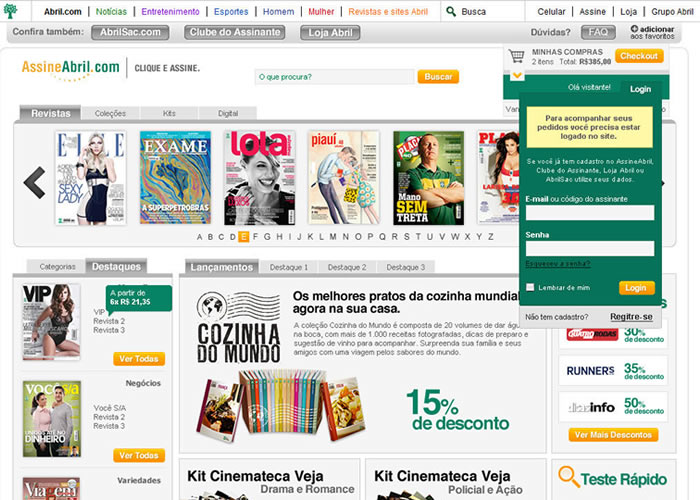Click the Busca magnifier icon
The image size is (700, 500).
coord(451,12)
